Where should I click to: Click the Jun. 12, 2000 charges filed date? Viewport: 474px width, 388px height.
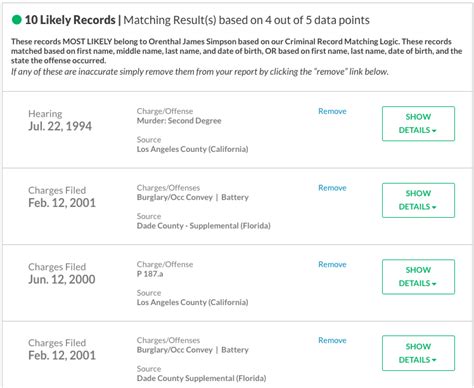(x=62, y=279)
